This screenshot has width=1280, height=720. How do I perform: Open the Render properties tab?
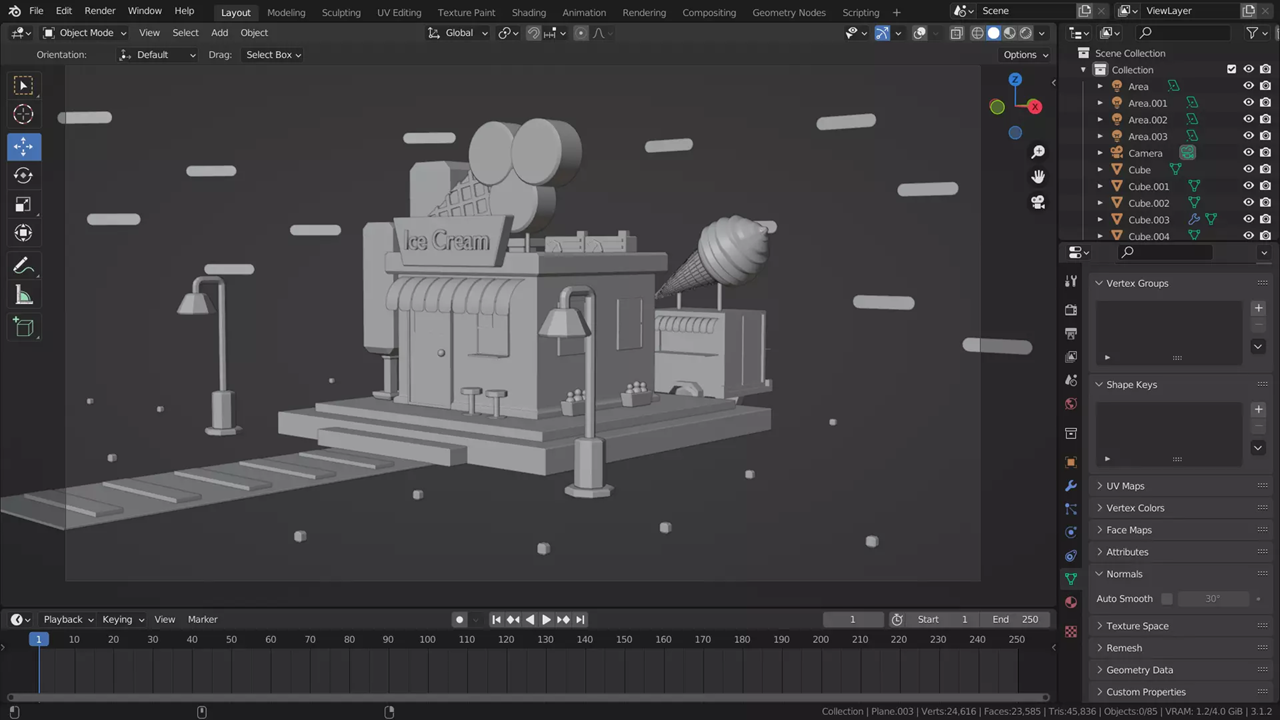coord(1071,310)
